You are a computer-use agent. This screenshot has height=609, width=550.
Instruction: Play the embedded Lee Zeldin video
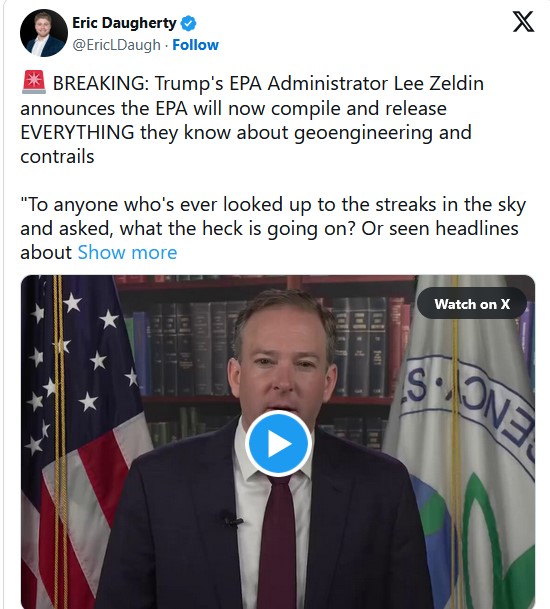tap(278, 443)
